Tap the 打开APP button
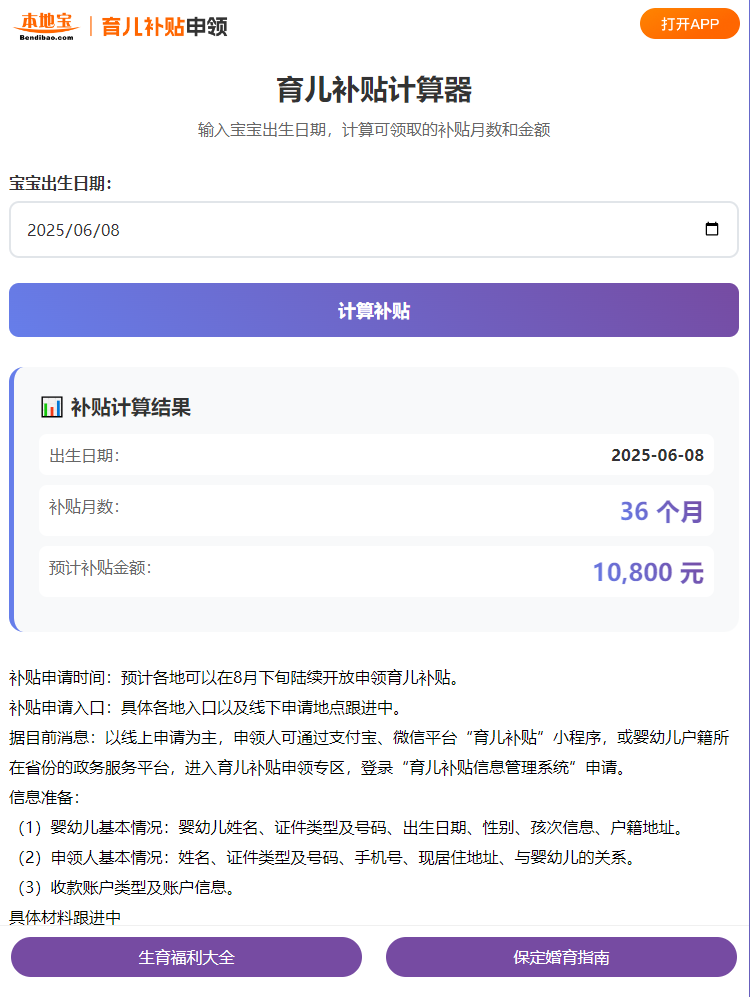Image resolution: width=750 pixels, height=997 pixels. pos(690,24)
